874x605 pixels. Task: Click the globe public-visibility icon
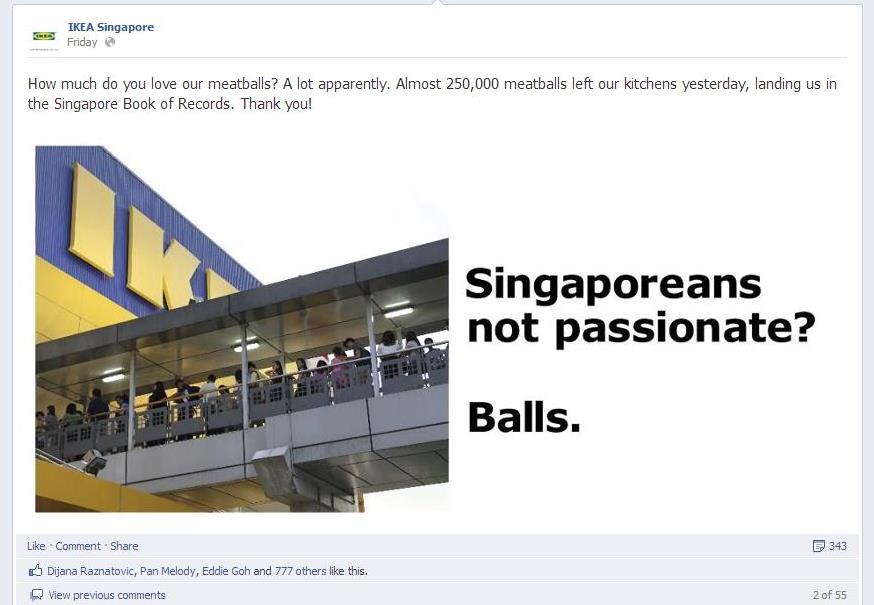tap(110, 42)
